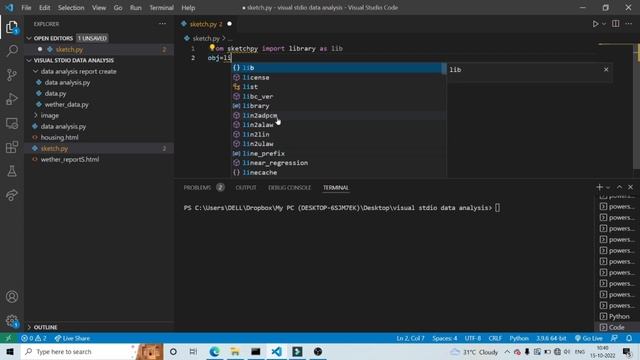Image resolution: width=640 pixels, height=360 pixels.
Task: Select the sketch.py editor tab
Action: pyautogui.click(x=206, y=24)
